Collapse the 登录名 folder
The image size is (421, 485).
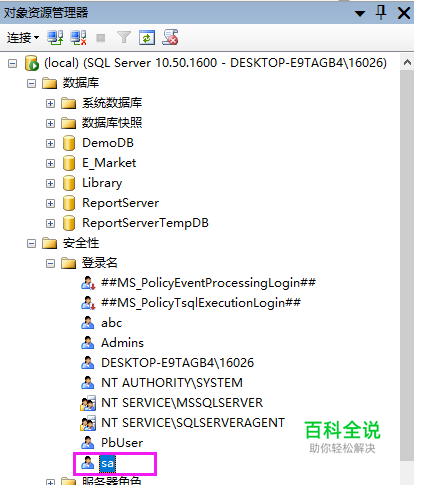coord(50,264)
